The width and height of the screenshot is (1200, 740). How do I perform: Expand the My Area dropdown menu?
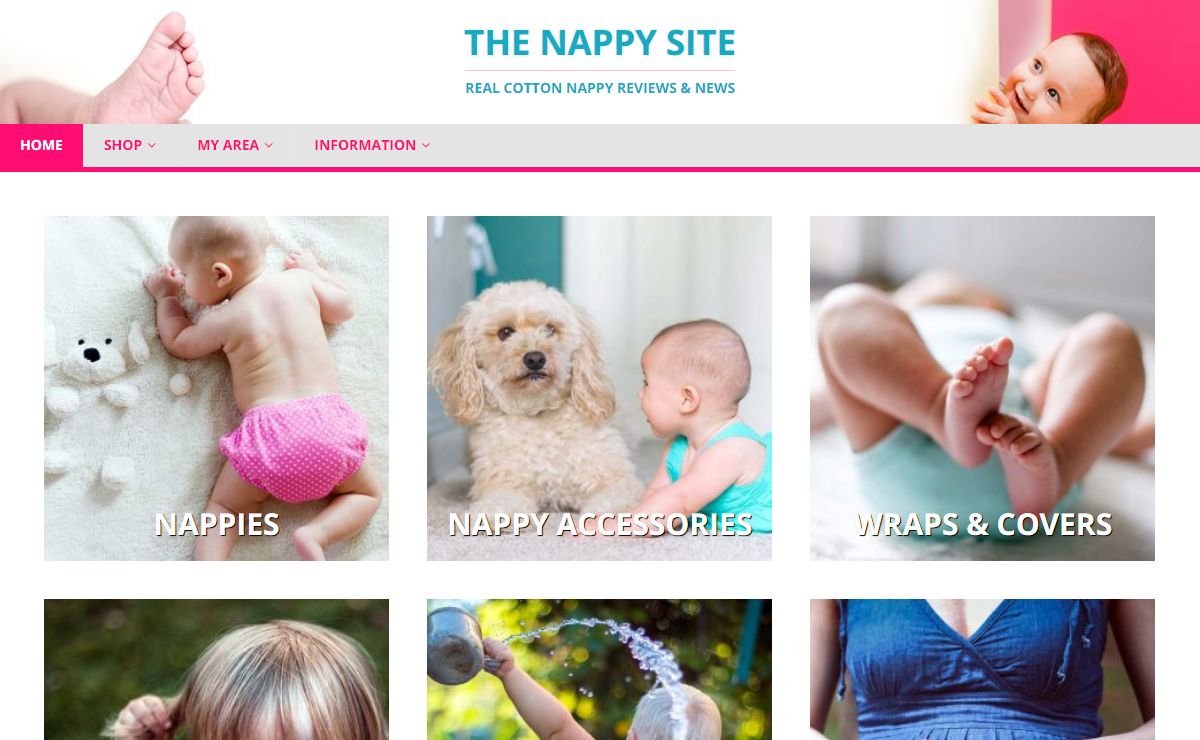(x=235, y=145)
